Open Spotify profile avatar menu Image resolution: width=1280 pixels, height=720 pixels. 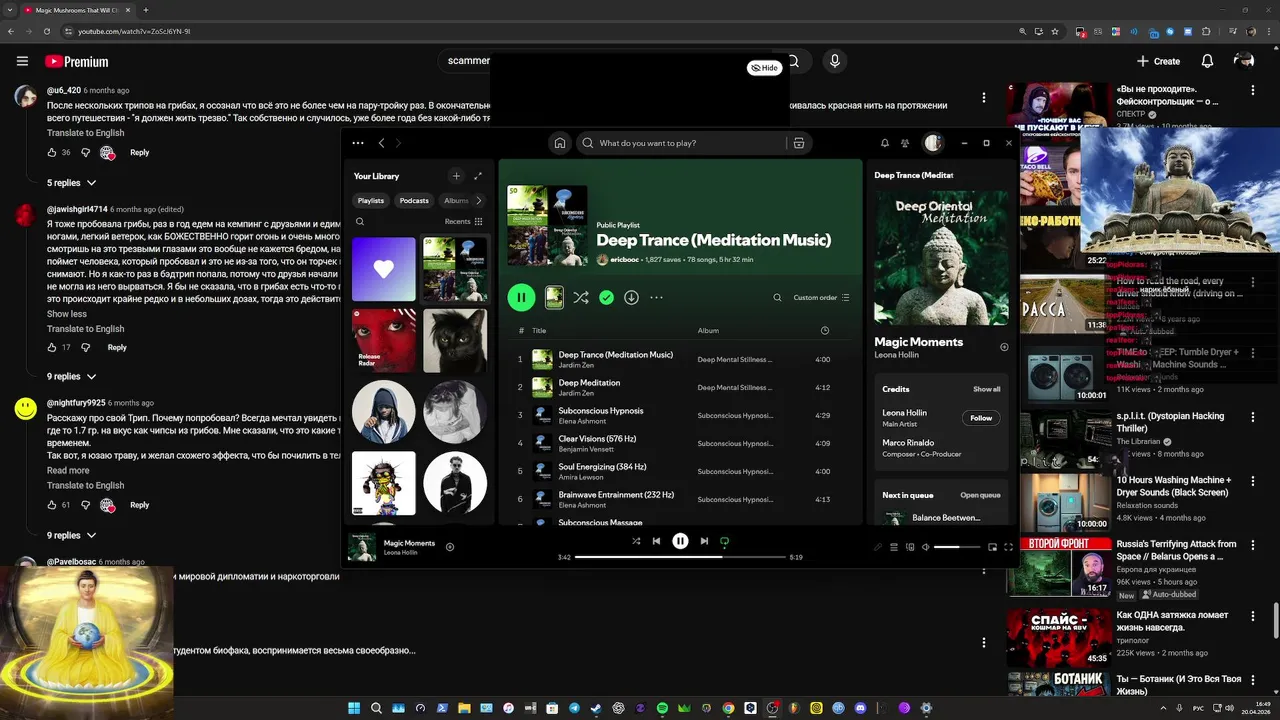[x=933, y=143]
